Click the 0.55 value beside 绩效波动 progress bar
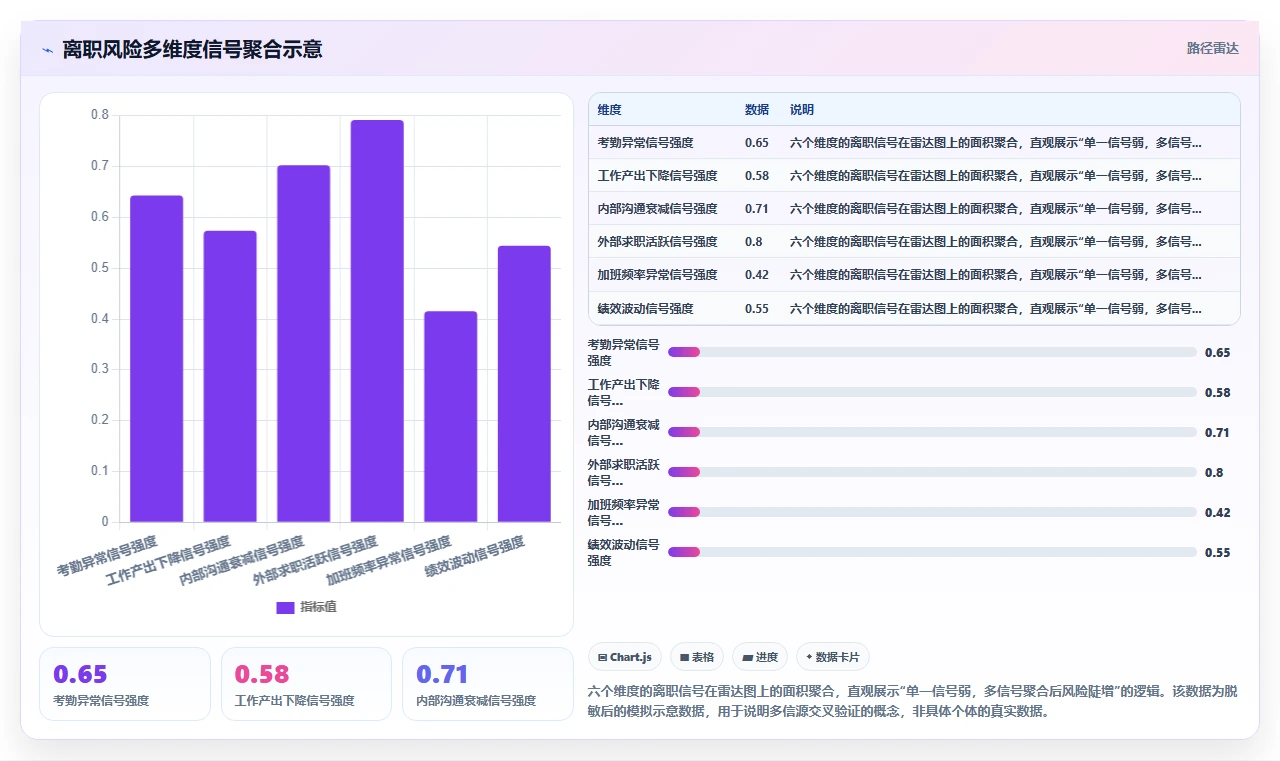This screenshot has width=1280, height=761. pyautogui.click(x=1217, y=552)
